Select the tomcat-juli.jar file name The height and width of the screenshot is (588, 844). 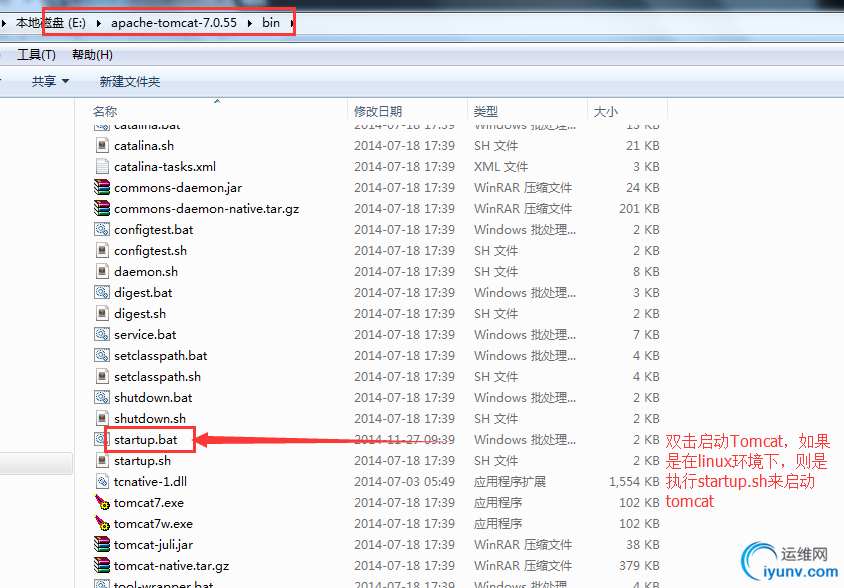pos(153,544)
